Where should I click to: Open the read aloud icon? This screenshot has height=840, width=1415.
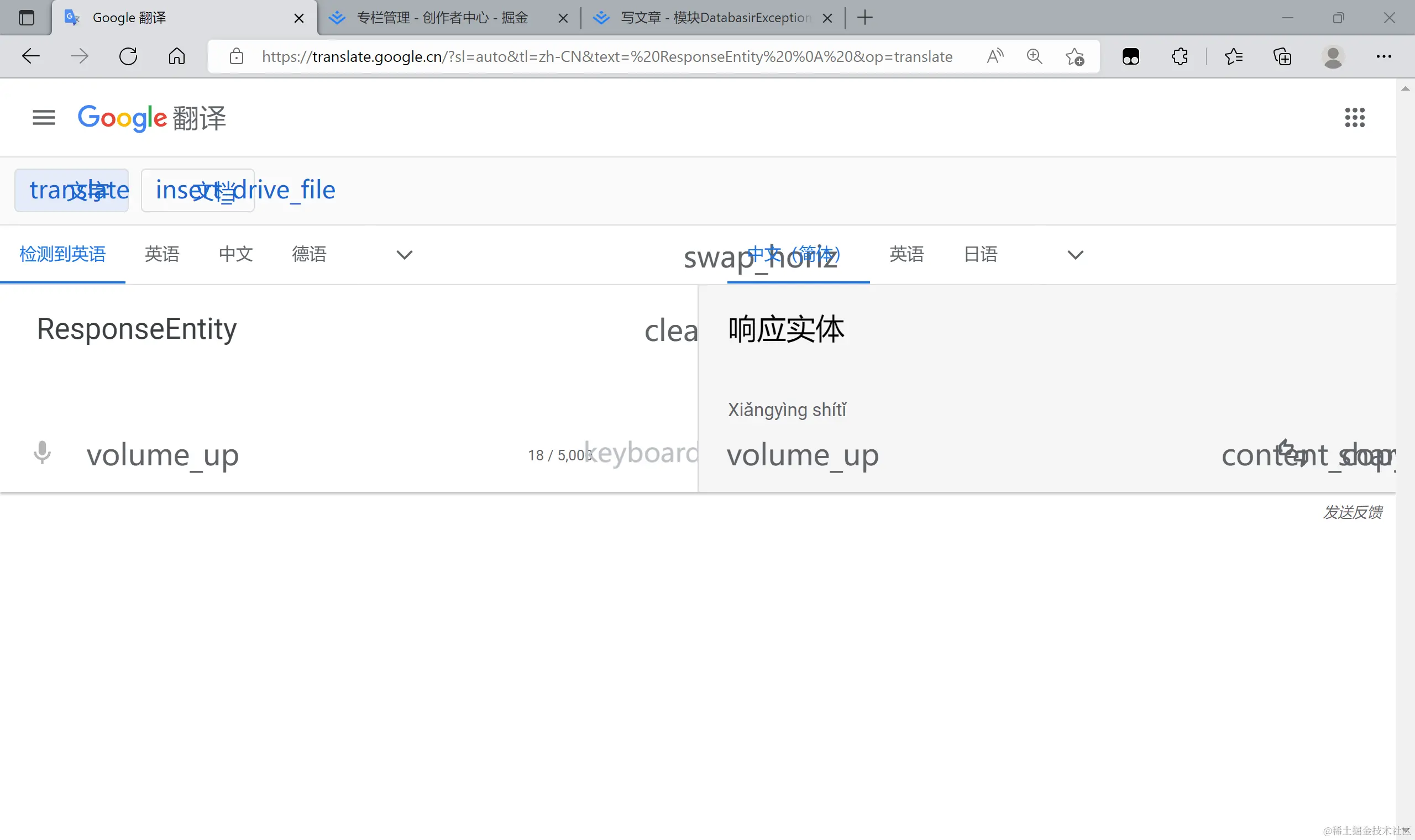(x=994, y=56)
